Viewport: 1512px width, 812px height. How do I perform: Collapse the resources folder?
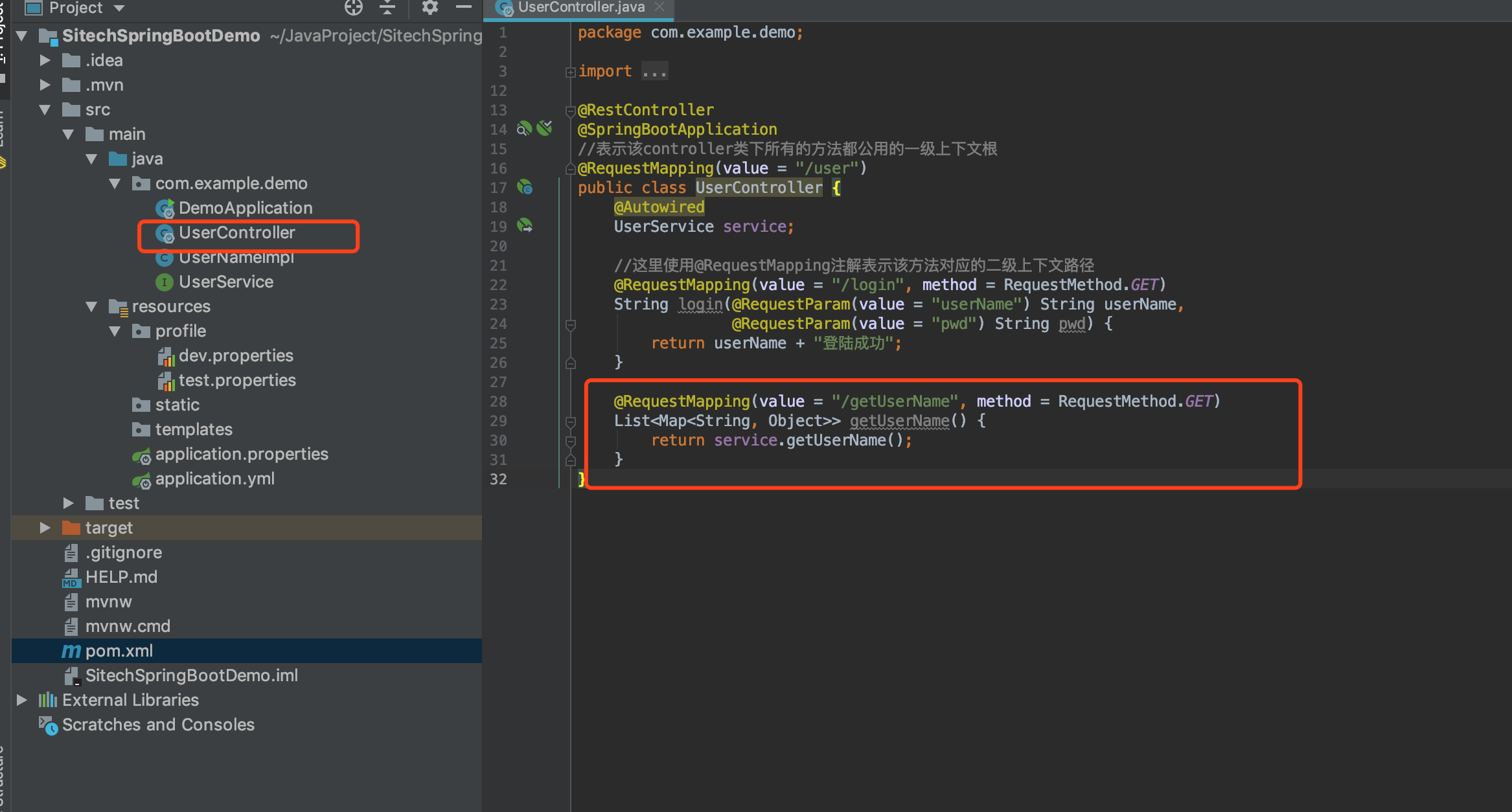[x=91, y=306]
